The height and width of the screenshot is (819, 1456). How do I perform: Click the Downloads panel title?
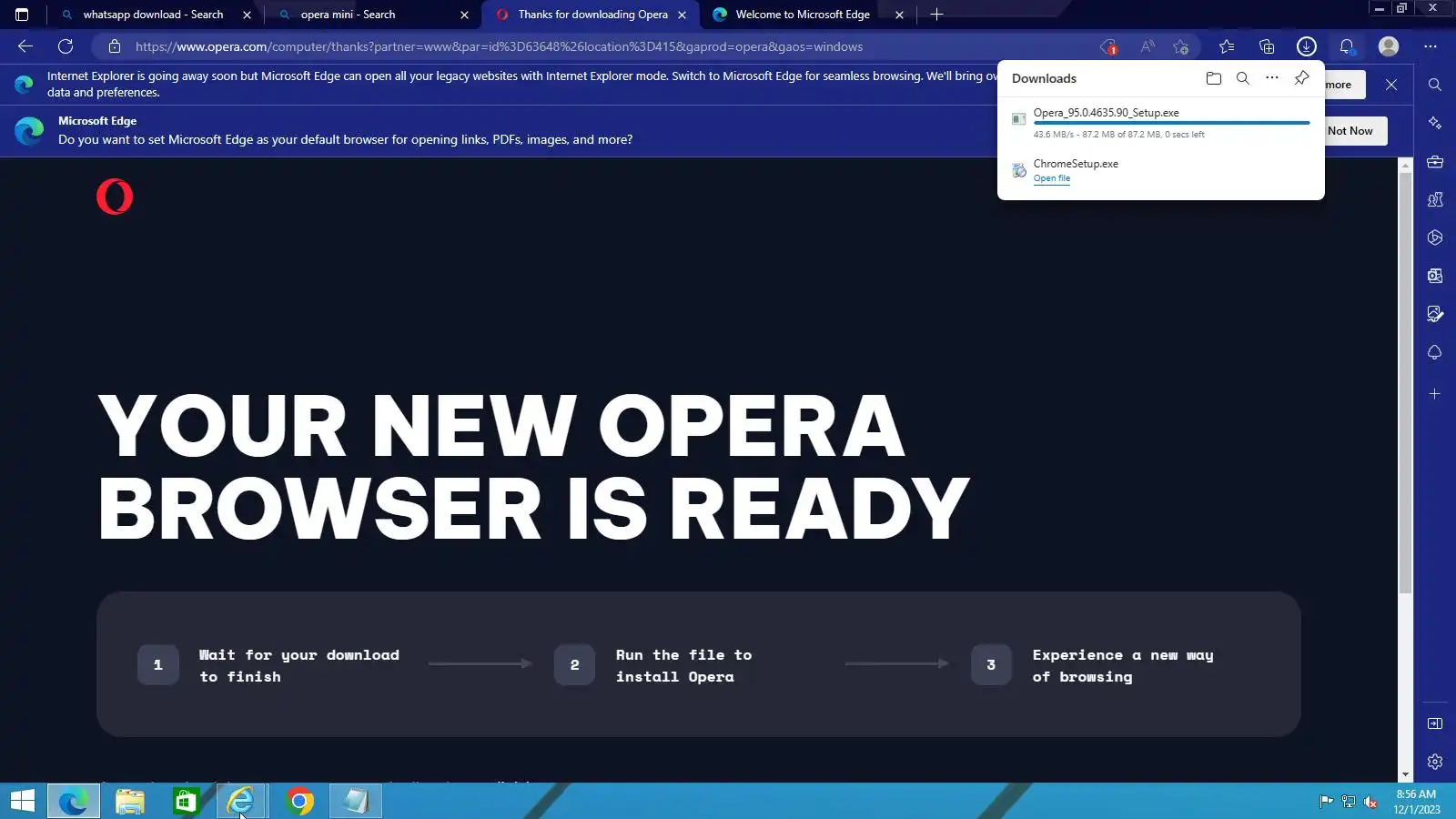coord(1044,78)
